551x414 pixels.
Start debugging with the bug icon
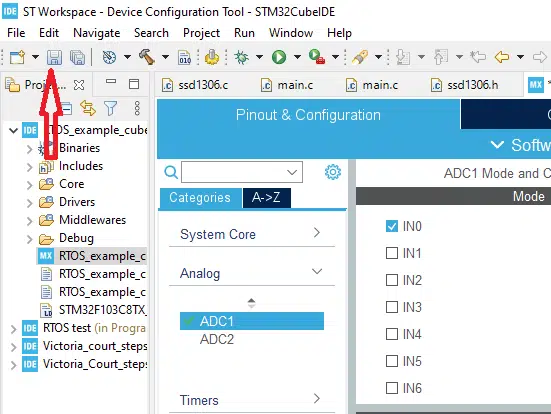(x=241, y=57)
